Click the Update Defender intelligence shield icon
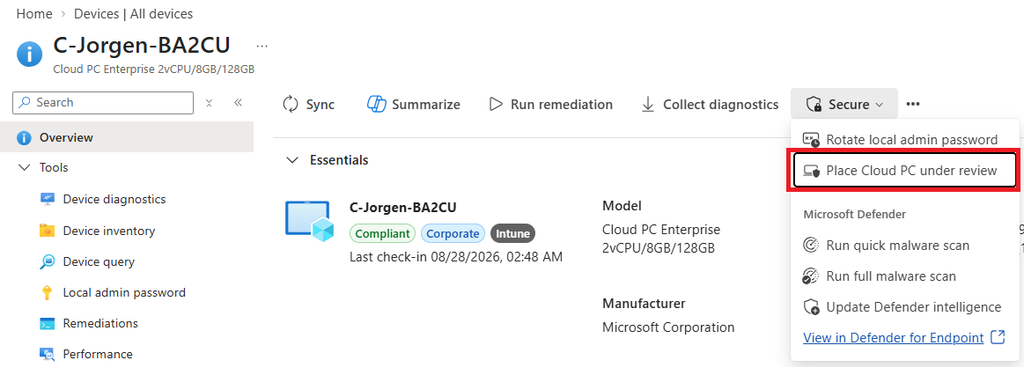This screenshot has width=1024, height=367. (x=811, y=307)
